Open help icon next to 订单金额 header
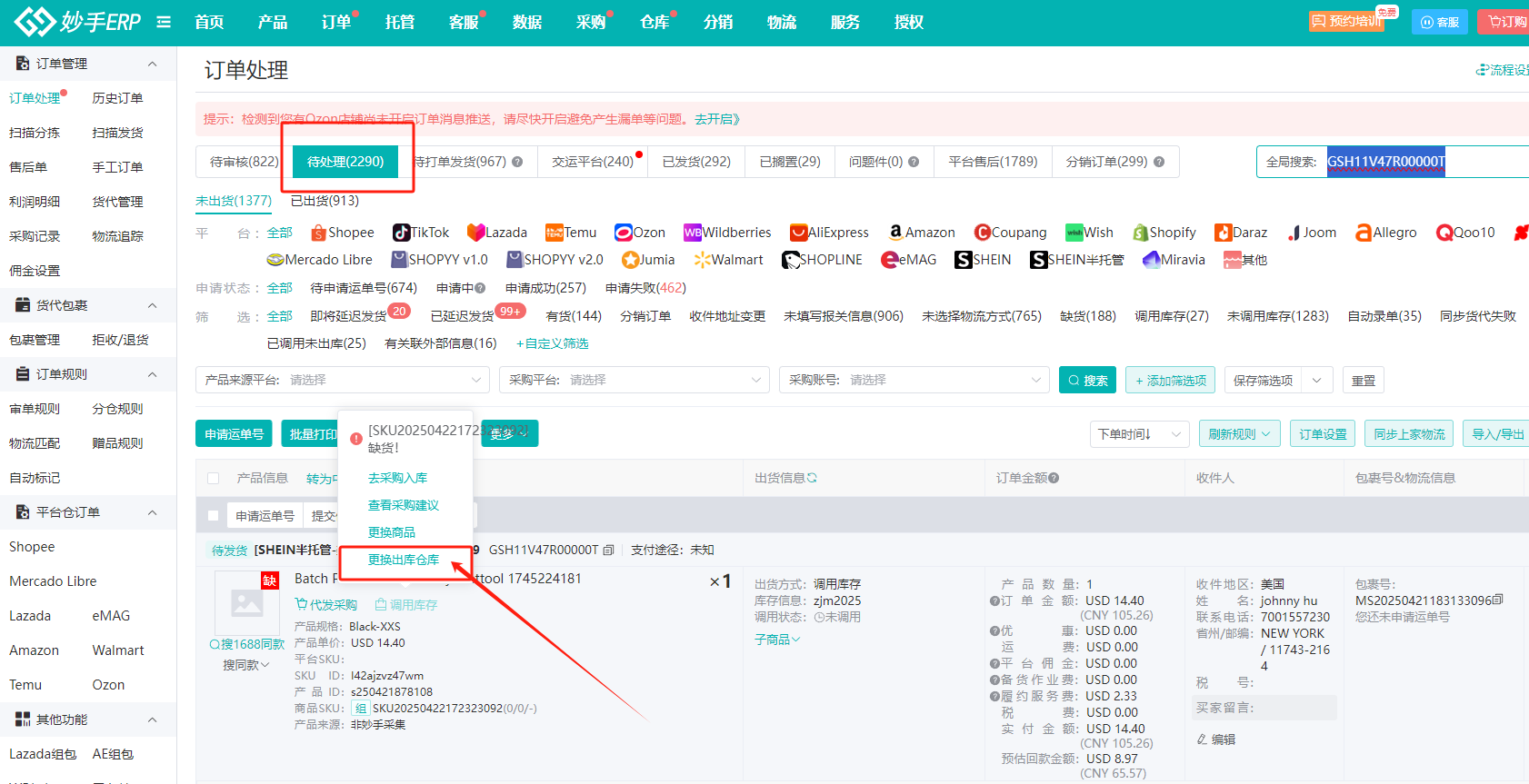Viewport: 1529px width, 784px height. [1054, 478]
